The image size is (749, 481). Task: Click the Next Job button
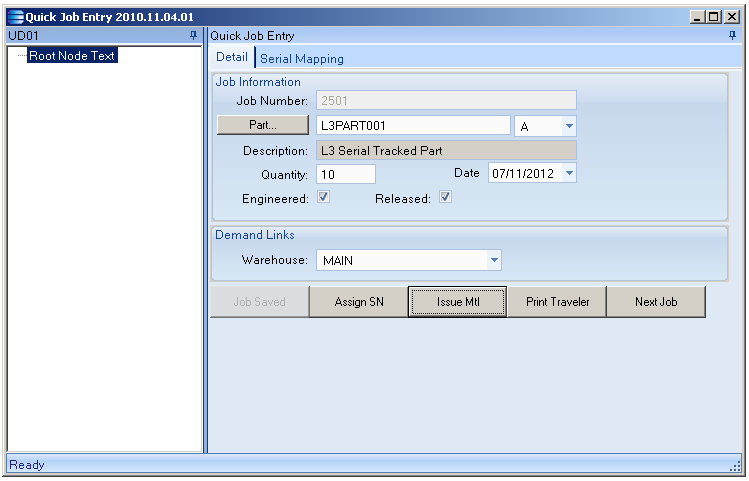coord(656,301)
